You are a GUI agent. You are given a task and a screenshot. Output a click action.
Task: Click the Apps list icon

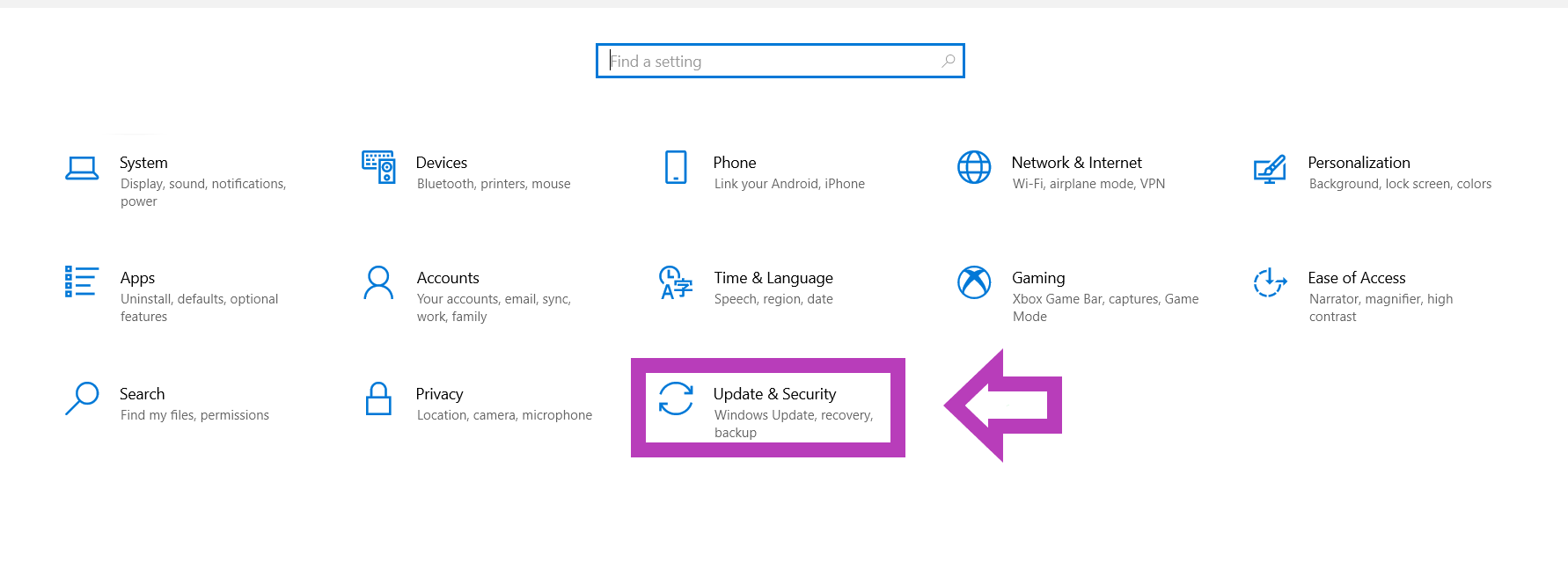[x=81, y=281]
